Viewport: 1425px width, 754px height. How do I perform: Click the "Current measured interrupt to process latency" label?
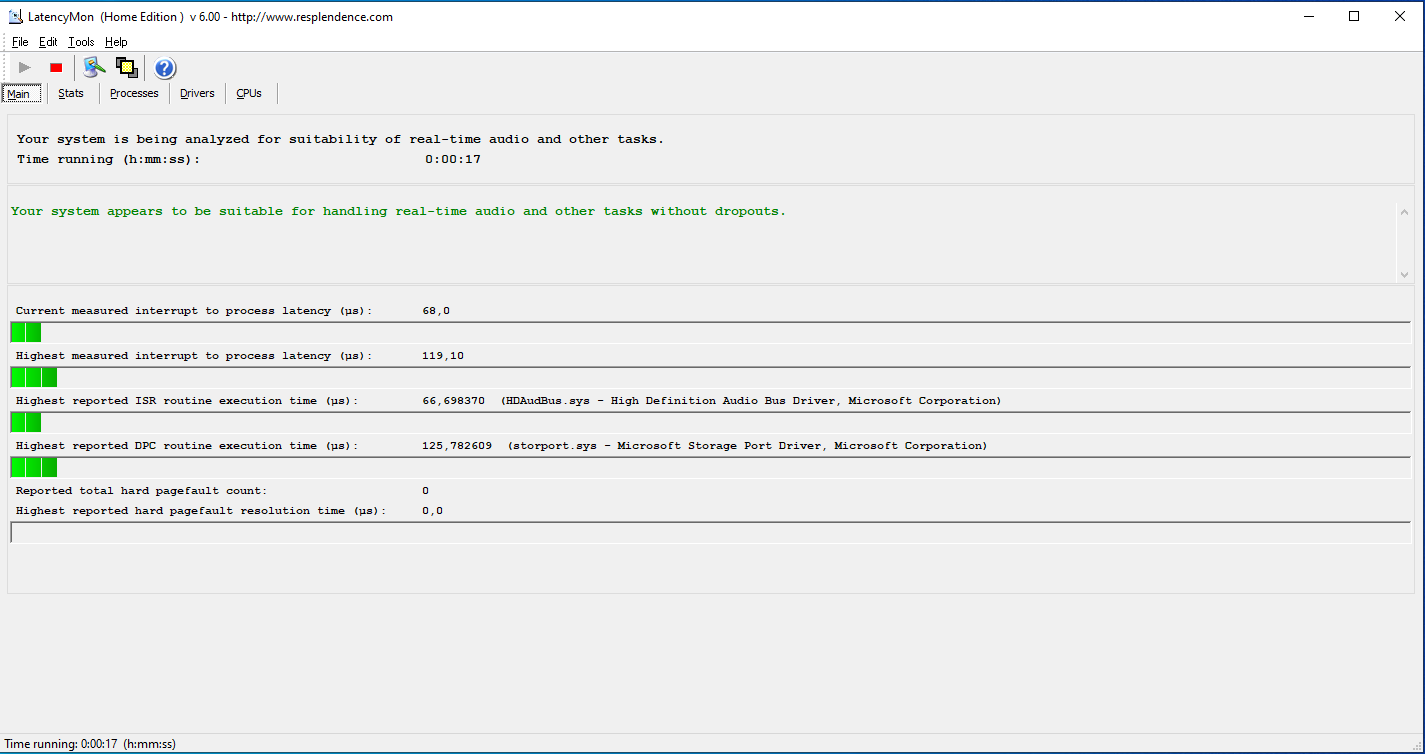(x=194, y=311)
